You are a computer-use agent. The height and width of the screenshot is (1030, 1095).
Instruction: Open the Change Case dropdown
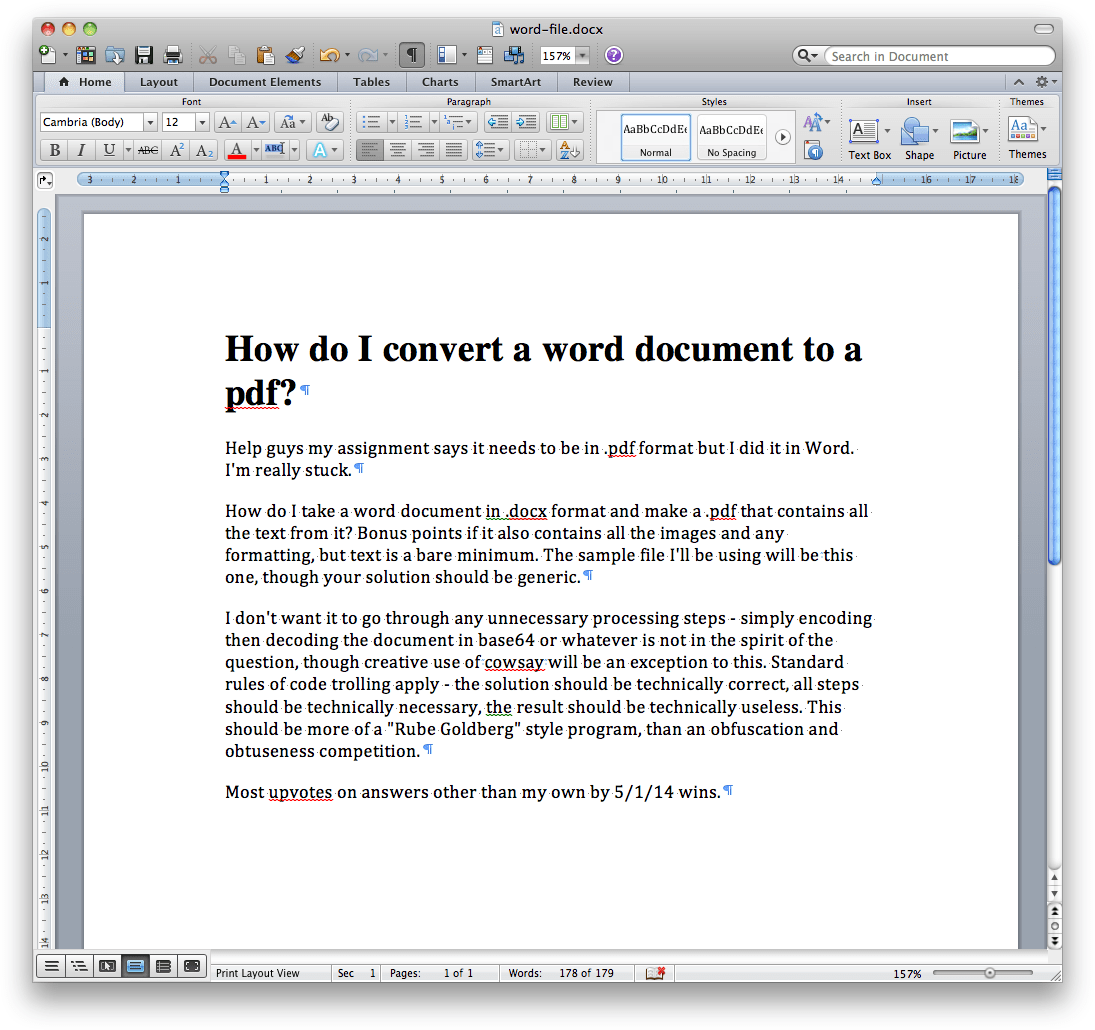pyautogui.click(x=292, y=123)
